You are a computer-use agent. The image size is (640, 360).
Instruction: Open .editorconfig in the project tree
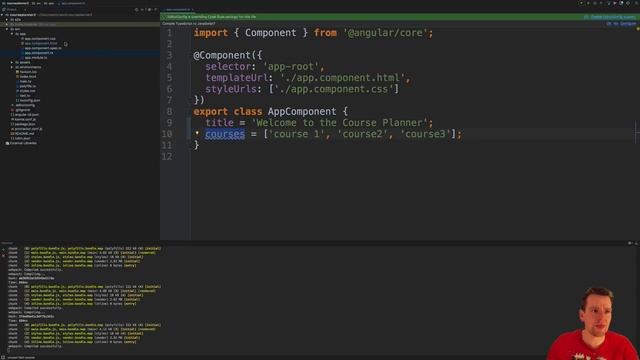25,105
